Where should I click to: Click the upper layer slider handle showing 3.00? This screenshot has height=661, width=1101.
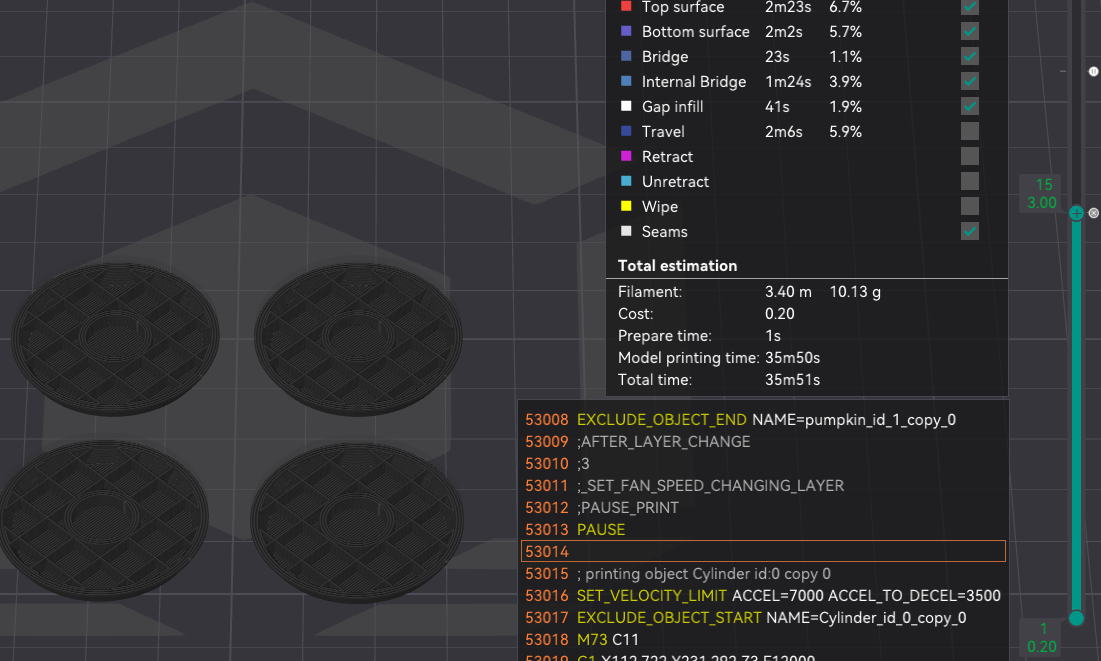tap(1076, 212)
